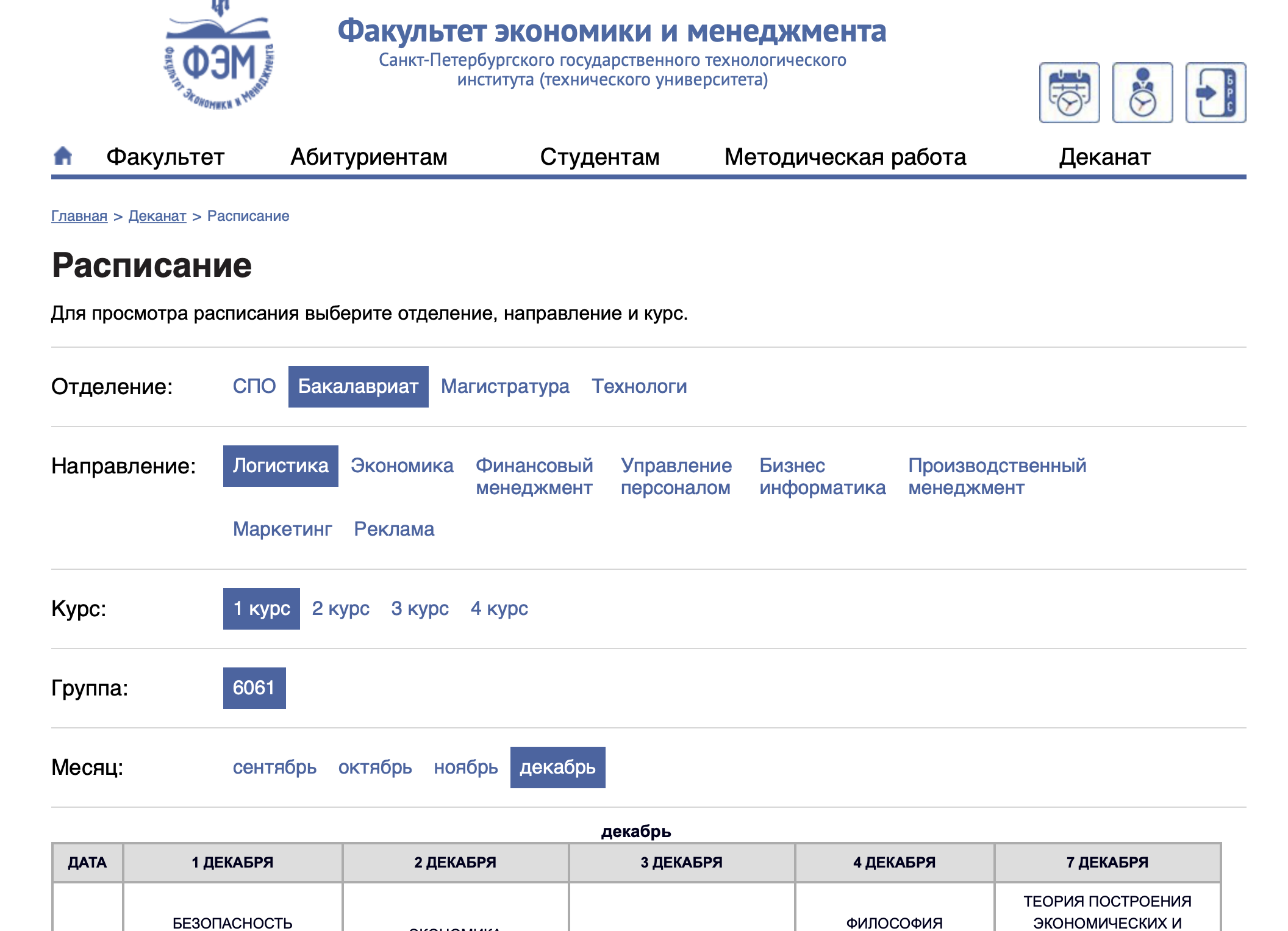Click the Расписание page heading
The image size is (1288, 931).
pyautogui.click(x=152, y=265)
